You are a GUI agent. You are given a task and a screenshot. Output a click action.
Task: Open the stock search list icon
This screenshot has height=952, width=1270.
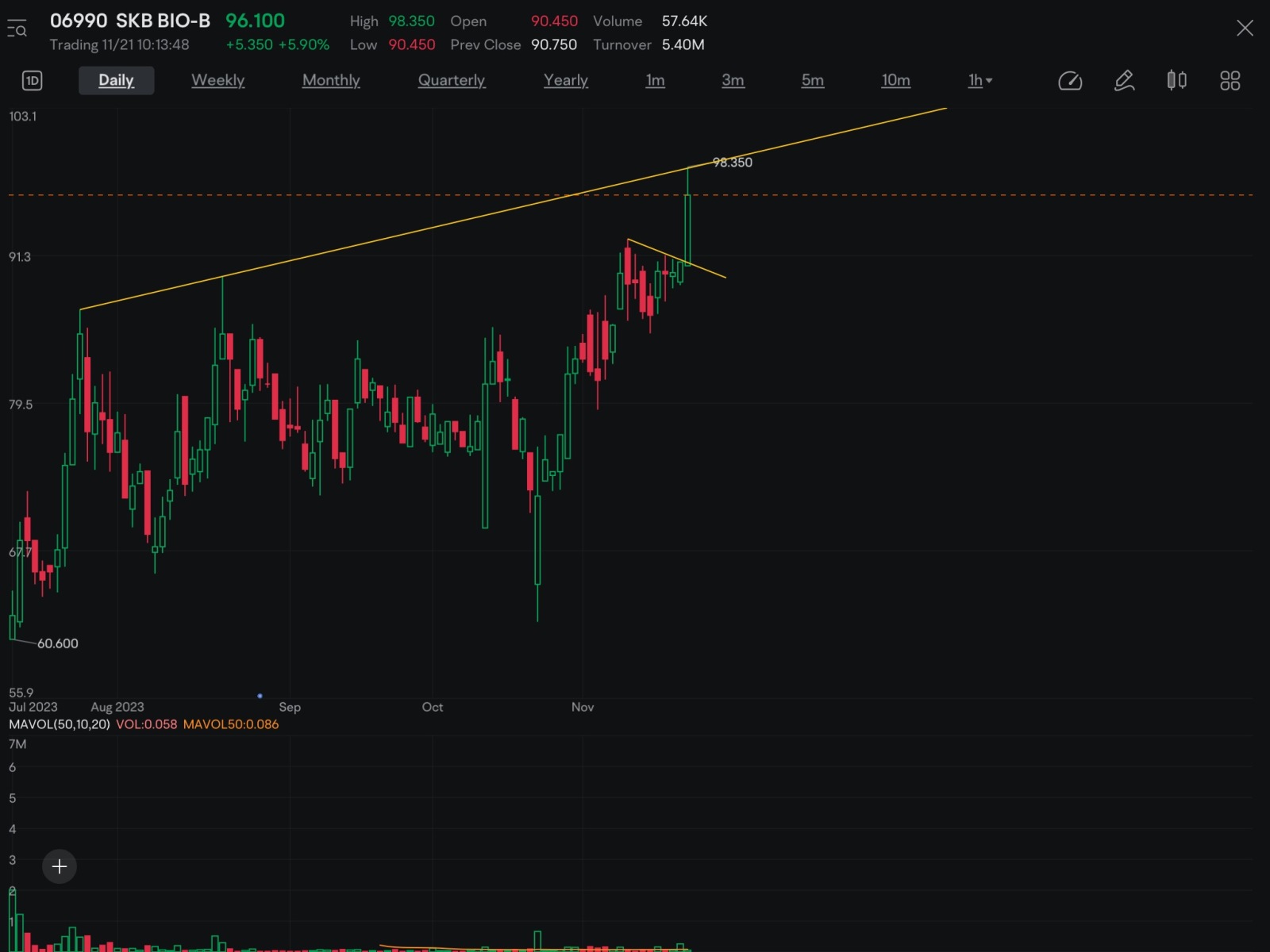[17, 29]
